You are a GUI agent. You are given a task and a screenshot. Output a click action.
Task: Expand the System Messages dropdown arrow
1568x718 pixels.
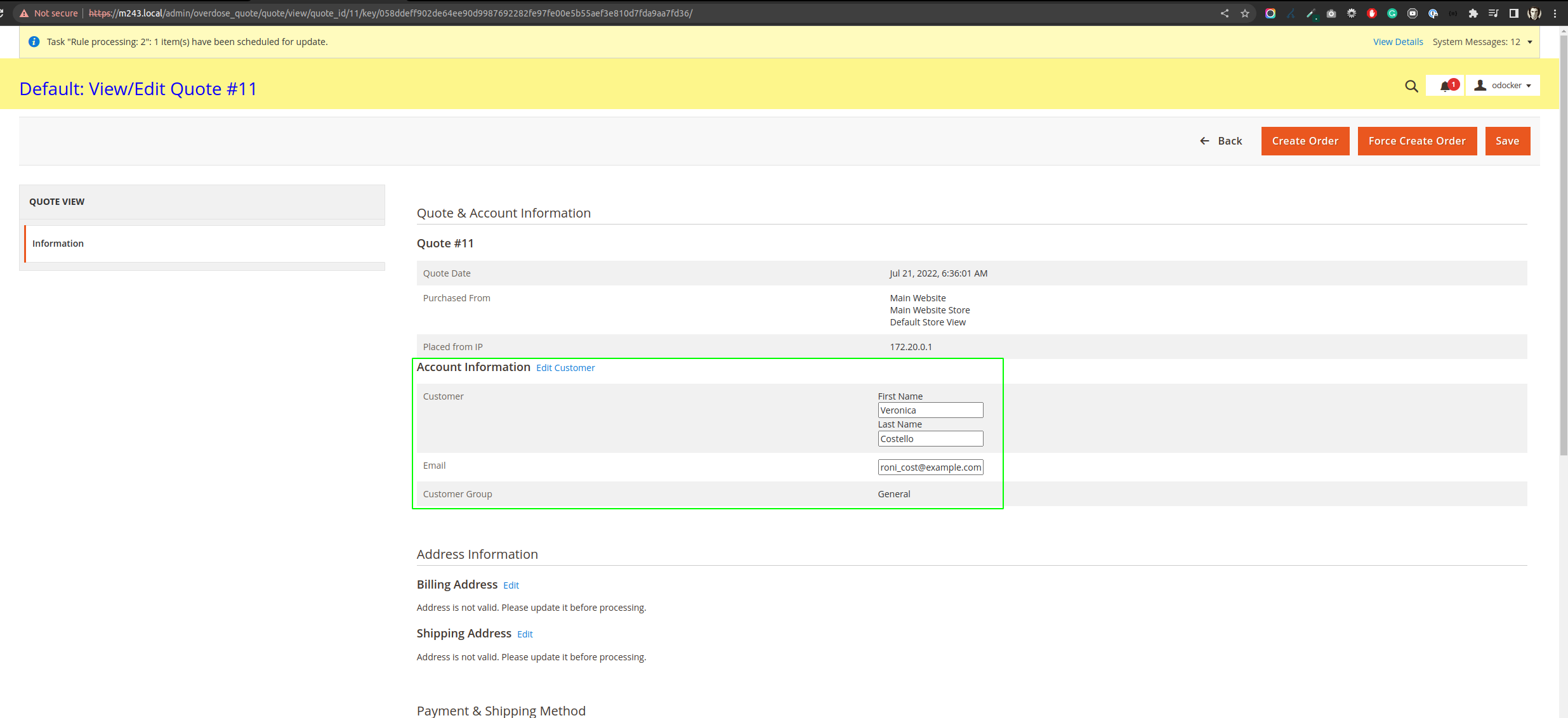point(1530,42)
